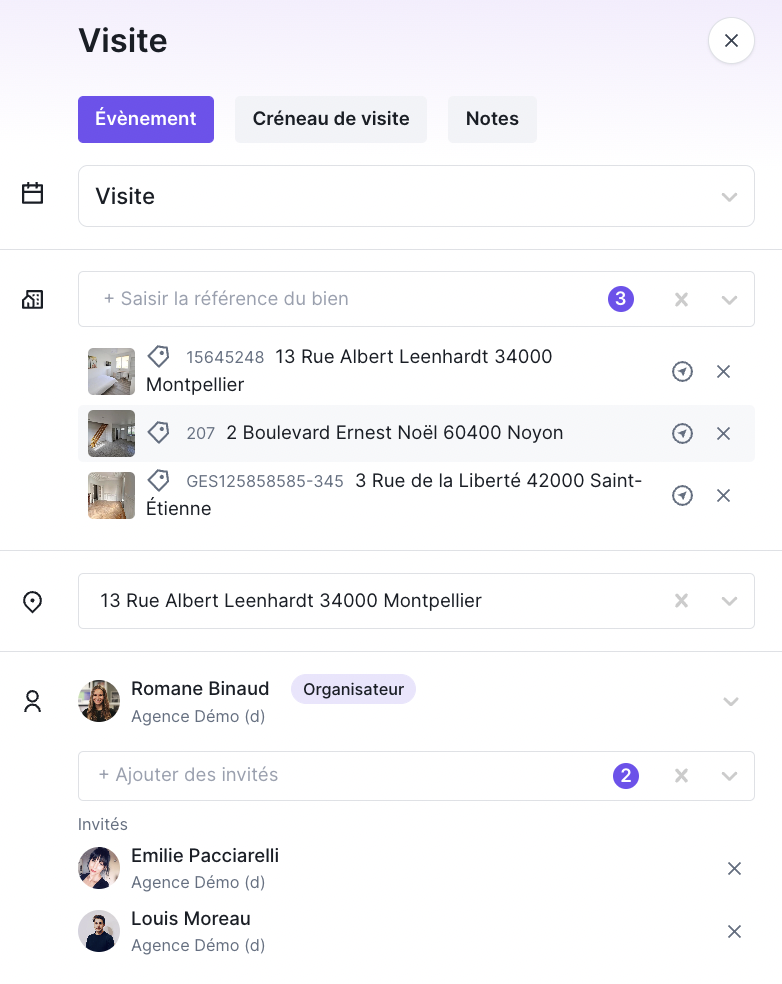The width and height of the screenshot is (782, 984).
Task: Click the Invités section label
Action: (103, 824)
